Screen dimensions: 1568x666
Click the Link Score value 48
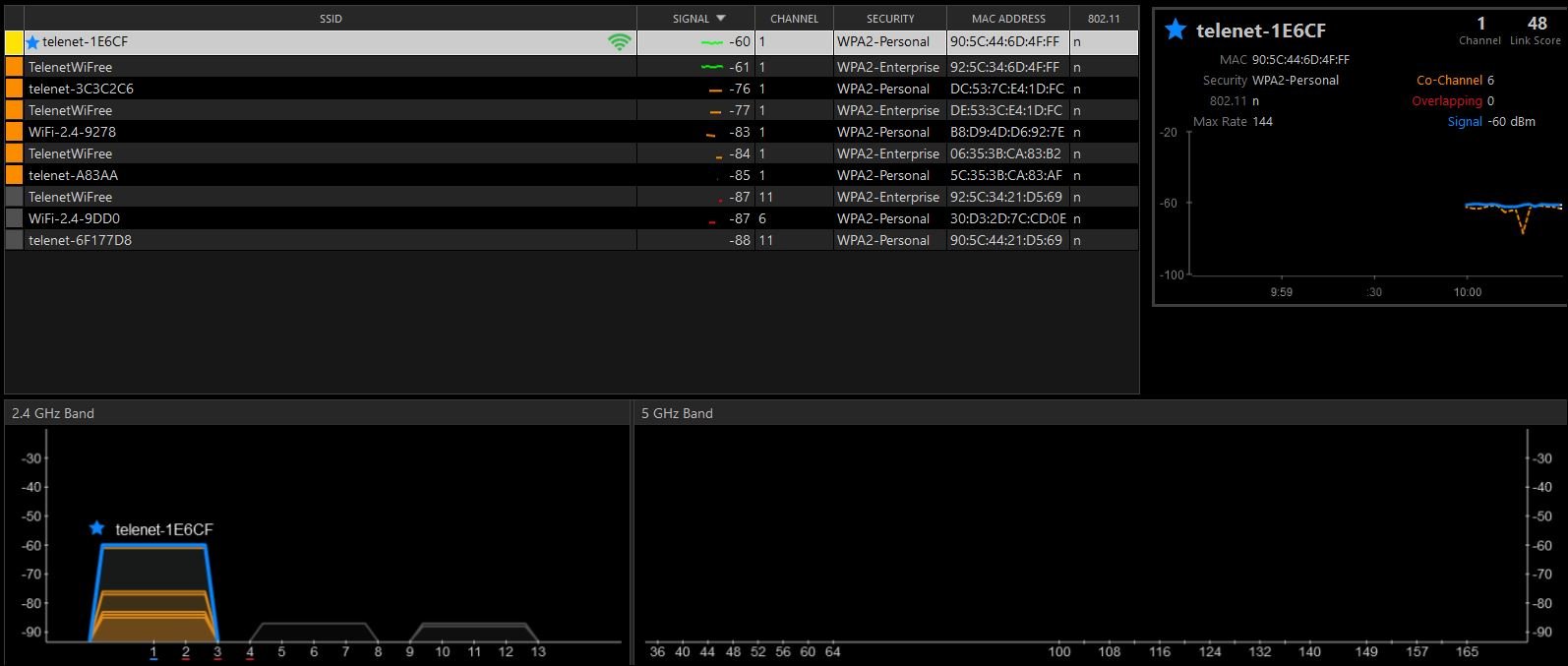(1537, 23)
